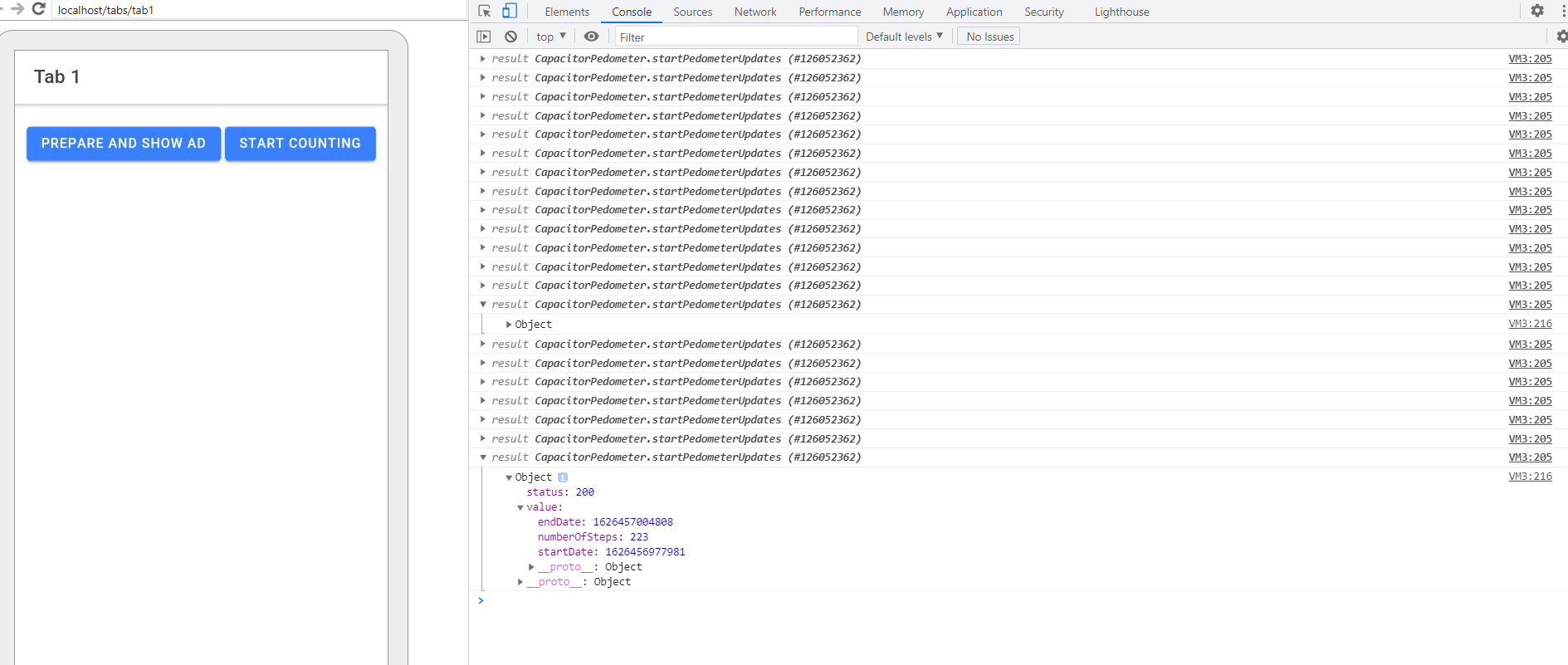The width and height of the screenshot is (1568, 665).
Task: Select the status value 200
Action: coord(585,492)
